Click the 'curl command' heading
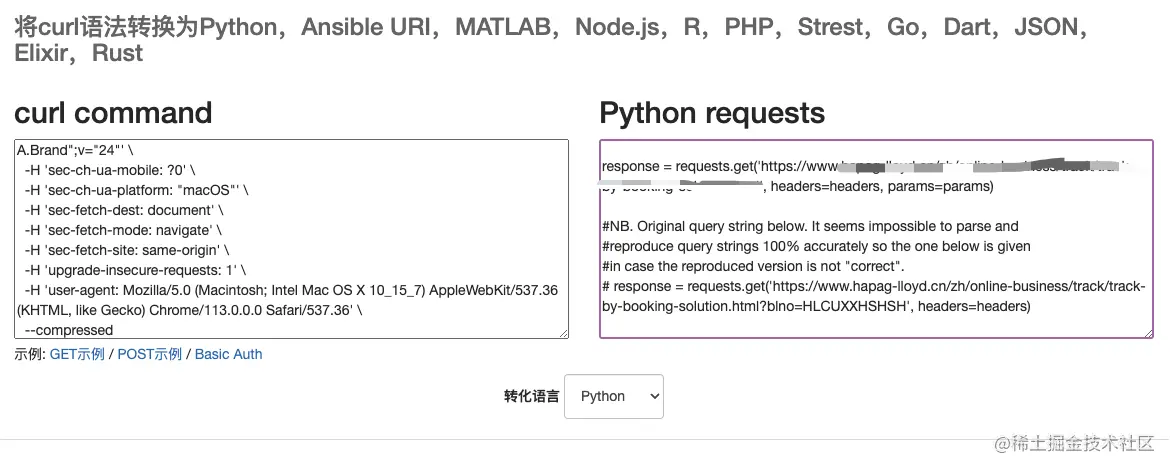Image resolution: width=1170 pixels, height=469 pixels. [113, 113]
